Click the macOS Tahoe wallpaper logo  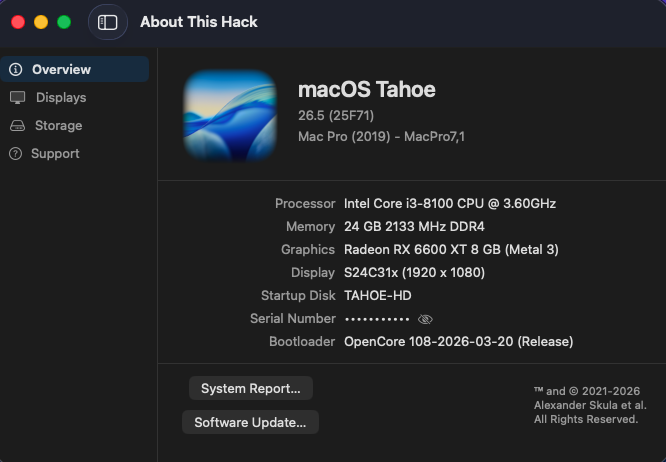(230, 115)
